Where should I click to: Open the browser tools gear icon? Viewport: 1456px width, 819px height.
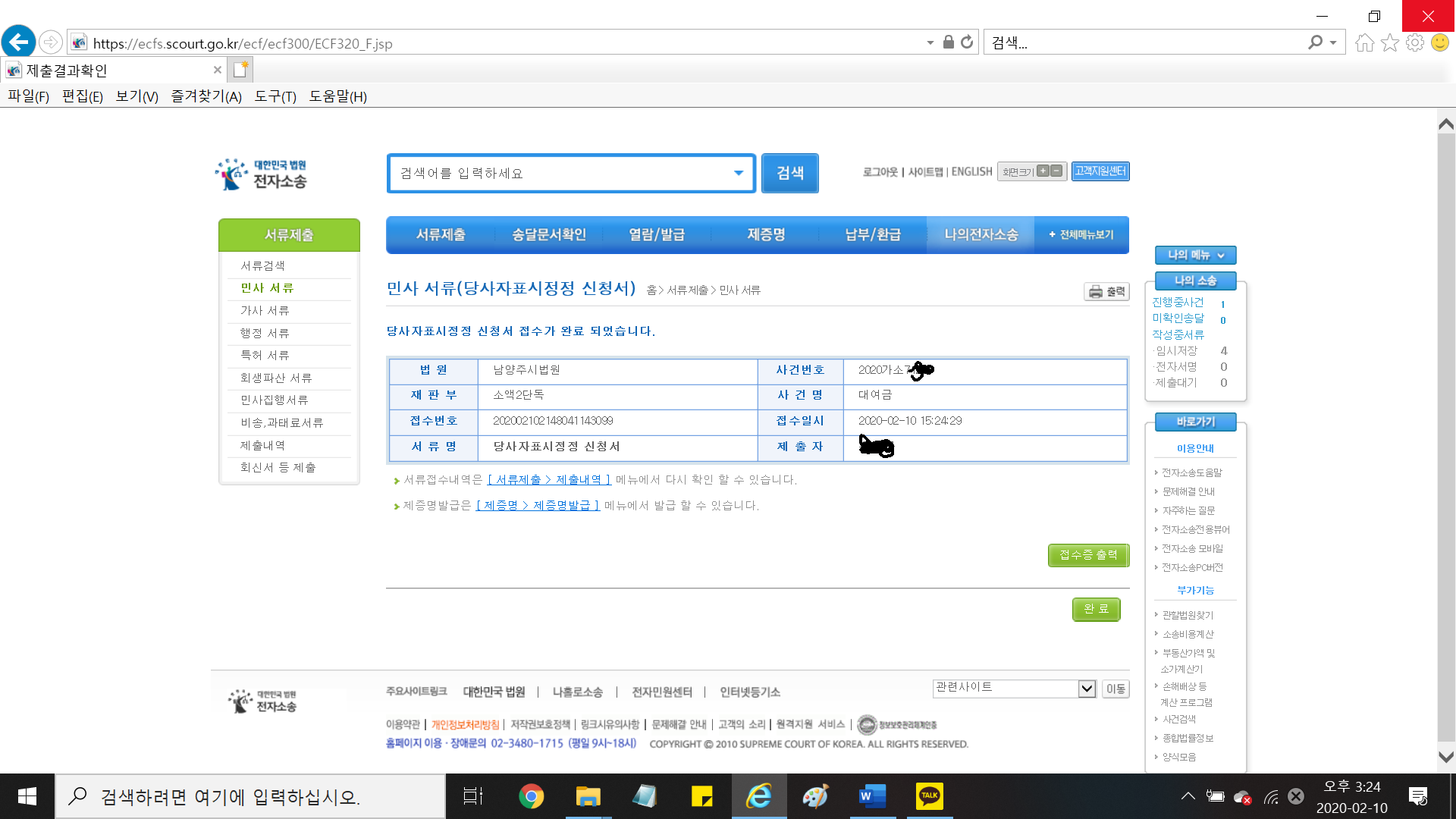(x=1414, y=42)
